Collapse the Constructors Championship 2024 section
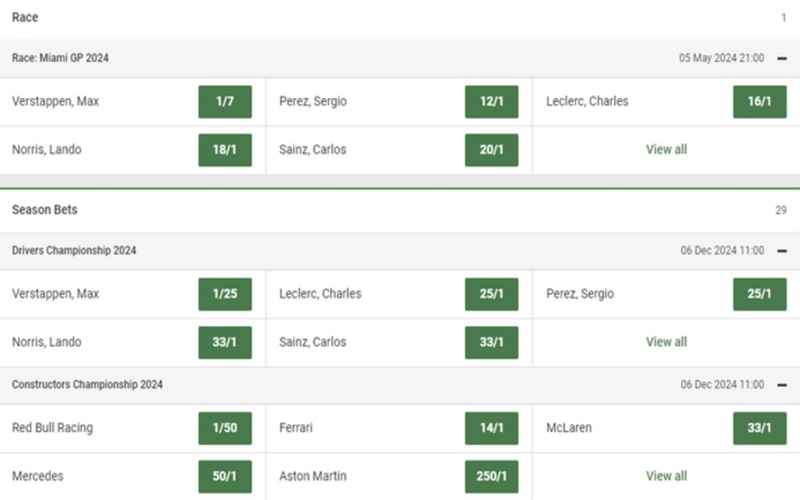The height and width of the screenshot is (500, 800). pos(780,385)
